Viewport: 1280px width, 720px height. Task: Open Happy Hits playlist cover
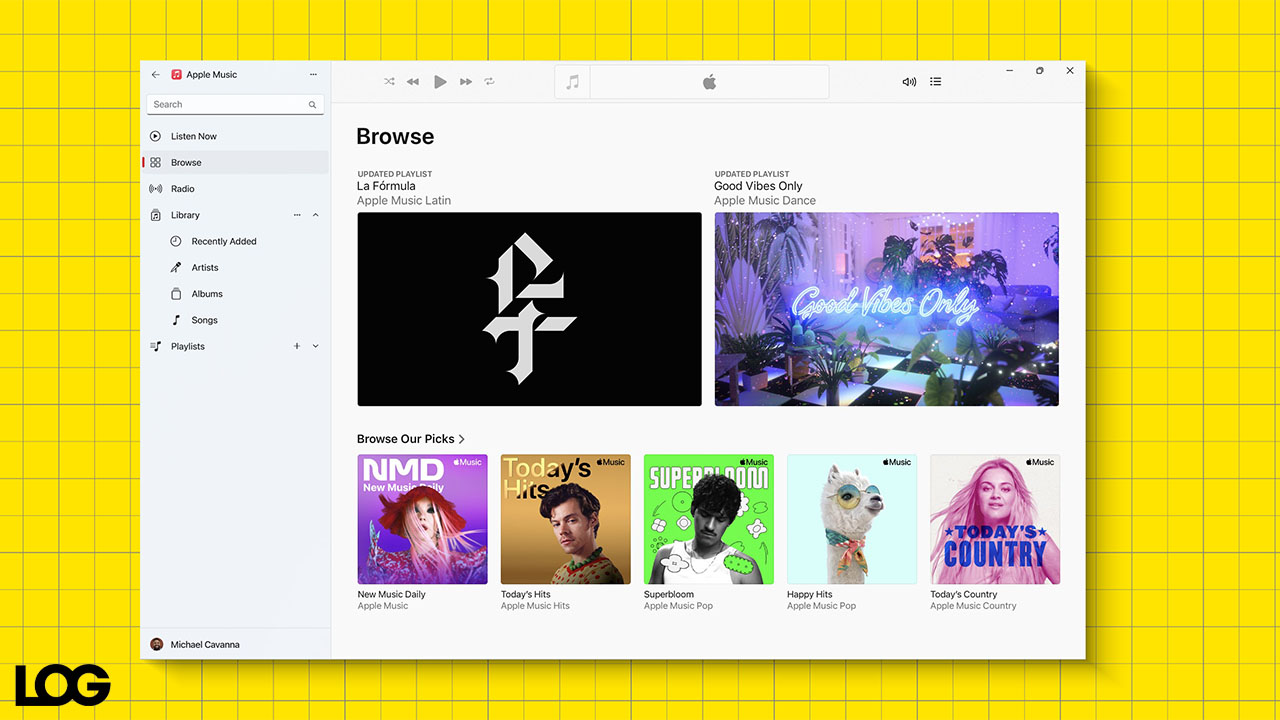[x=852, y=519]
